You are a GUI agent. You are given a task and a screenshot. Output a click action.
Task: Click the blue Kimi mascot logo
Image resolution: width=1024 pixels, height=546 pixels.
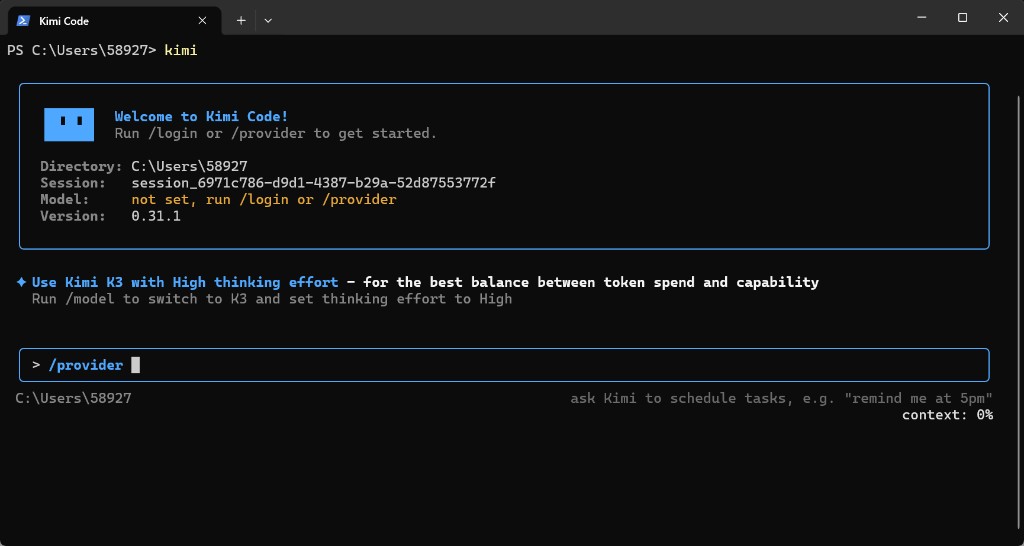69,124
